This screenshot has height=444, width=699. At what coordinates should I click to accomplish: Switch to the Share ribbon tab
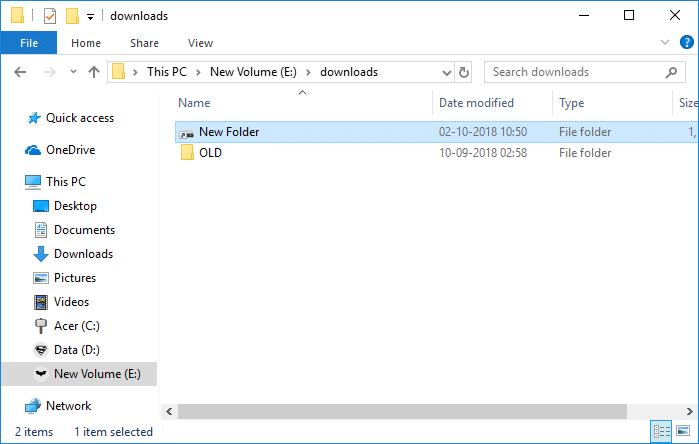(x=144, y=43)
